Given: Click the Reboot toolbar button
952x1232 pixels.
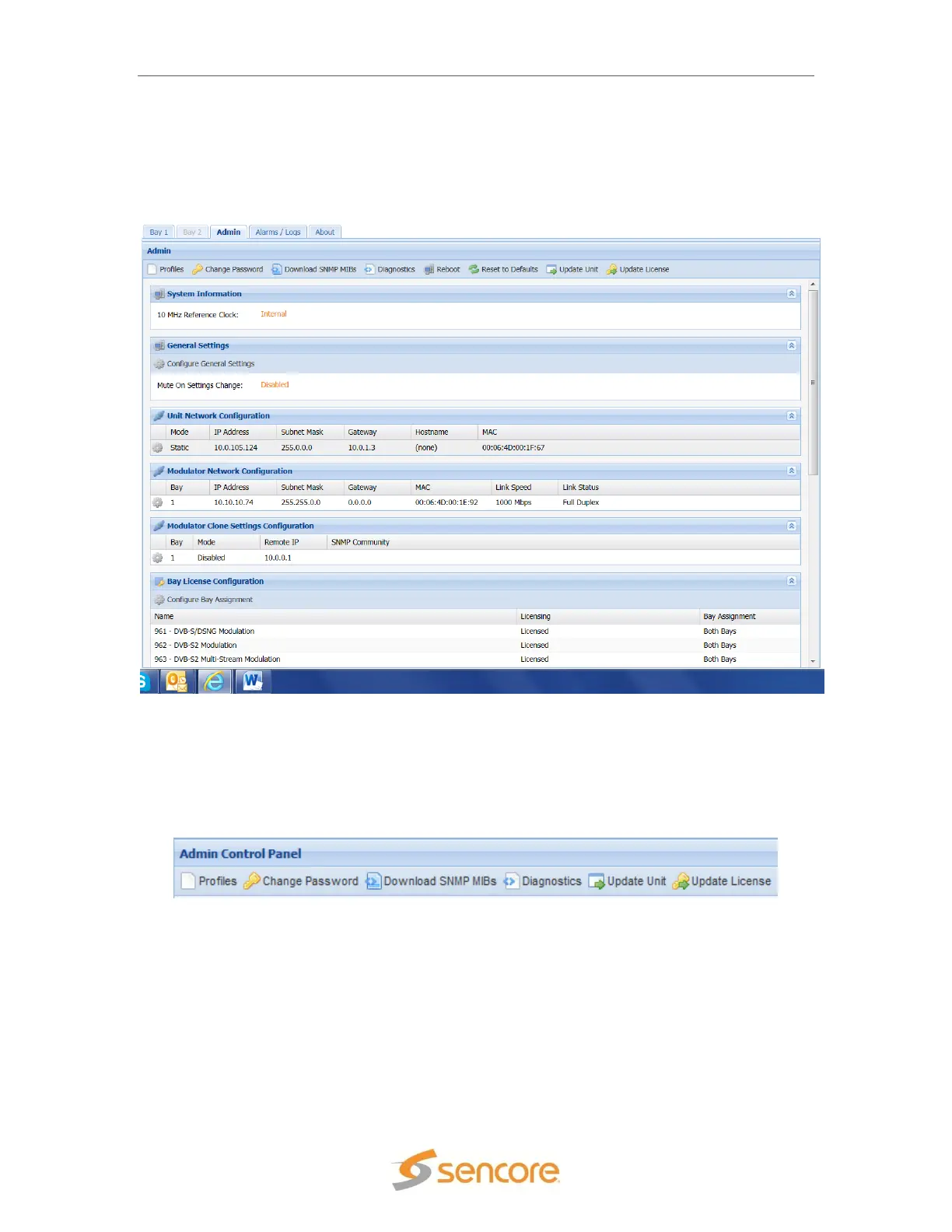Looking at the screenshot, I should tap(442, 269).
